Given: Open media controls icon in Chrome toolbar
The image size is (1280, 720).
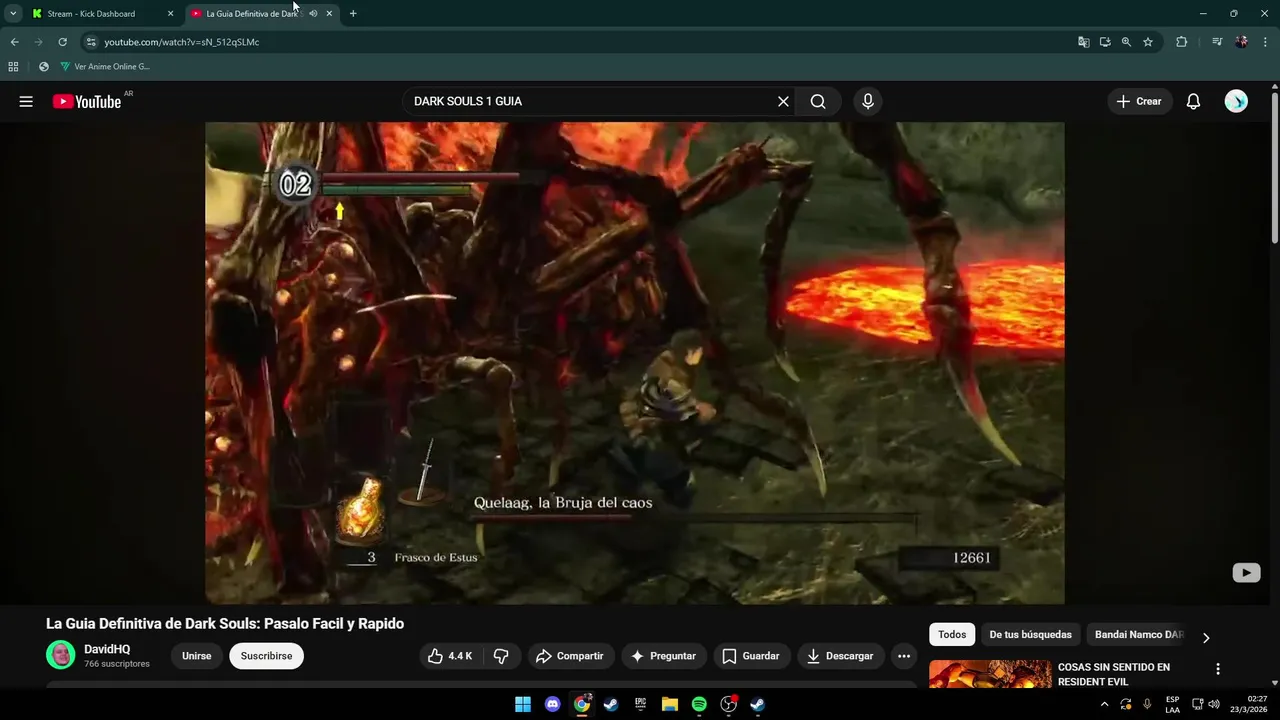Looking at the screenshot, I should point(1217,42).
